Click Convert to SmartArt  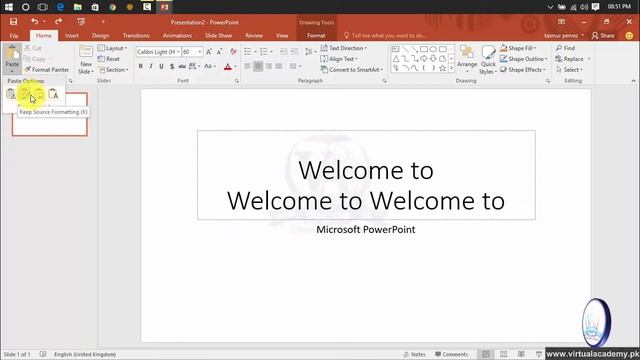pyautogui.click(x=352, y=70)
